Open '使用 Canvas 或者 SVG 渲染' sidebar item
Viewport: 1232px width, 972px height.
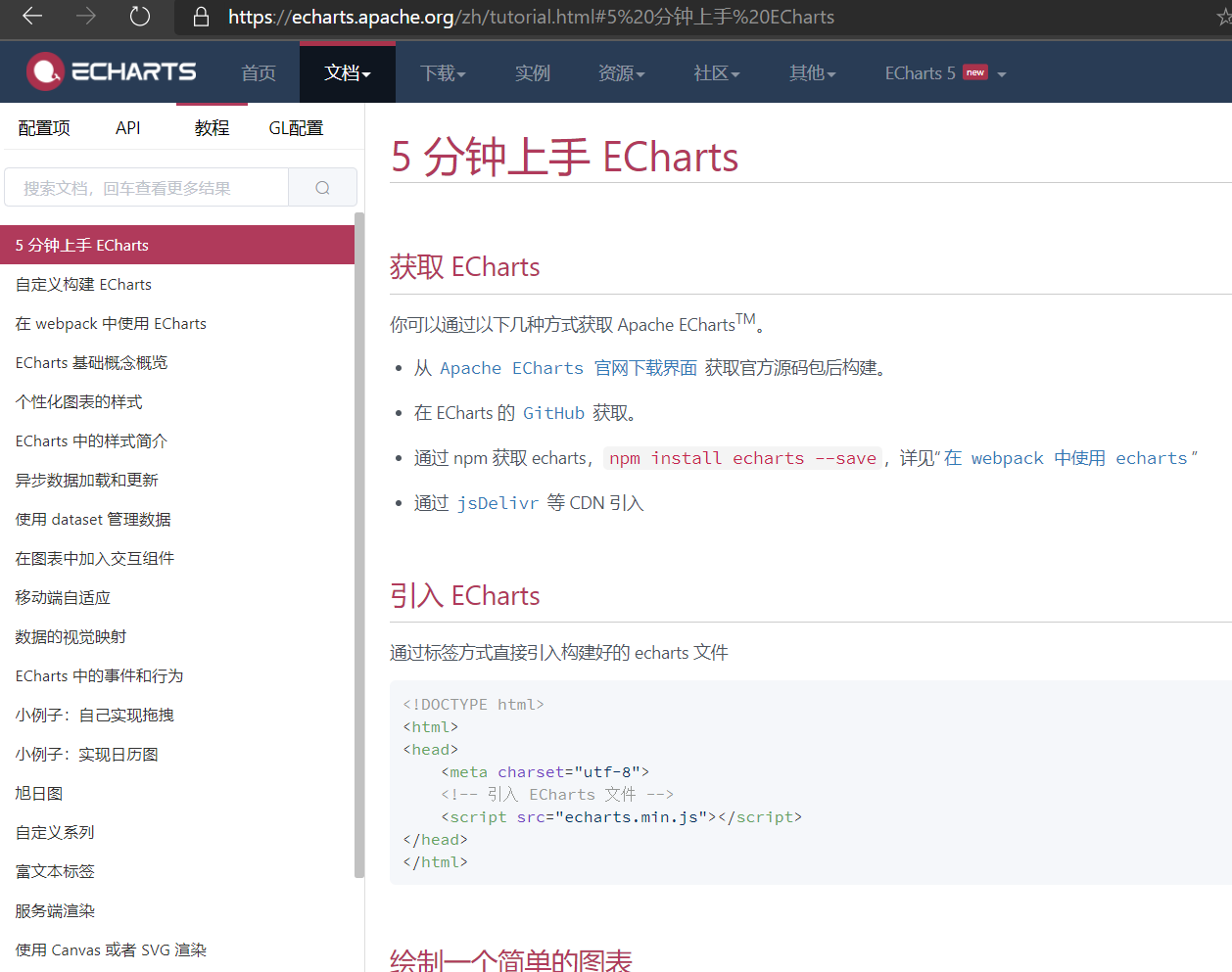177,949
